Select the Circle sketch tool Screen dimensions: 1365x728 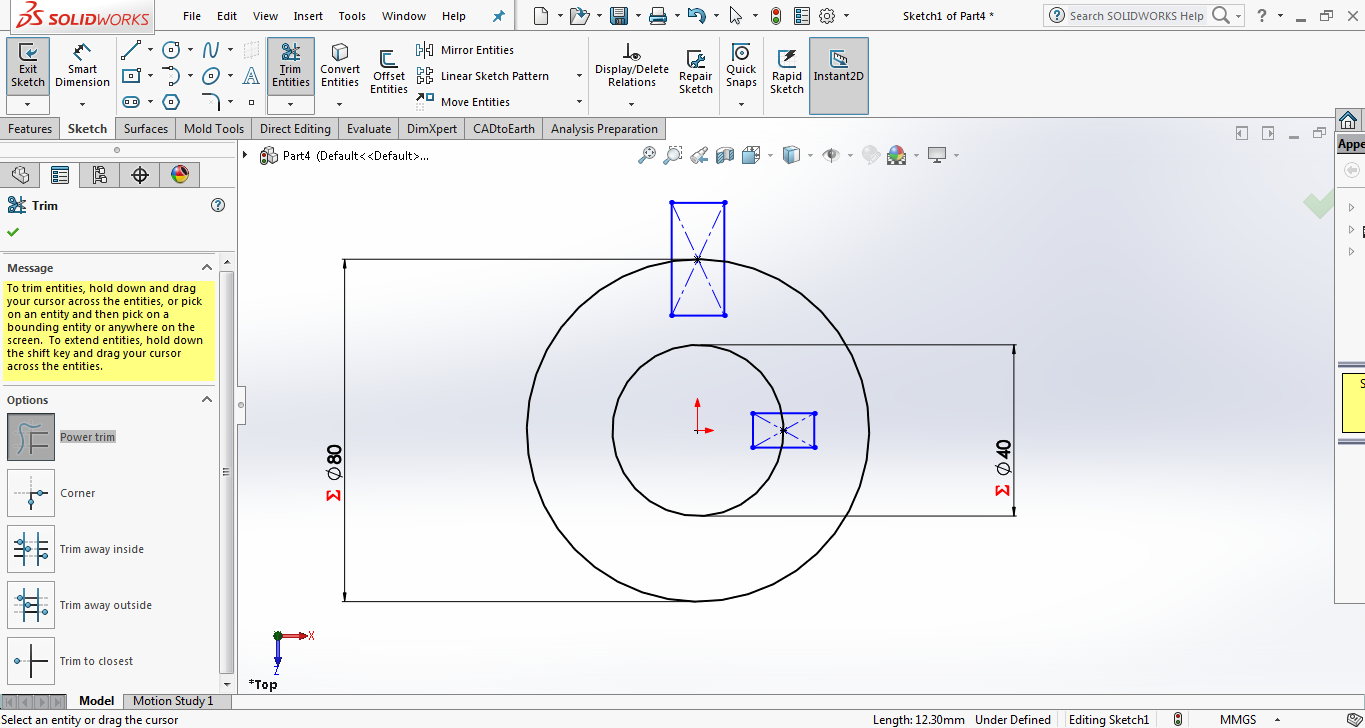[171, 50]
